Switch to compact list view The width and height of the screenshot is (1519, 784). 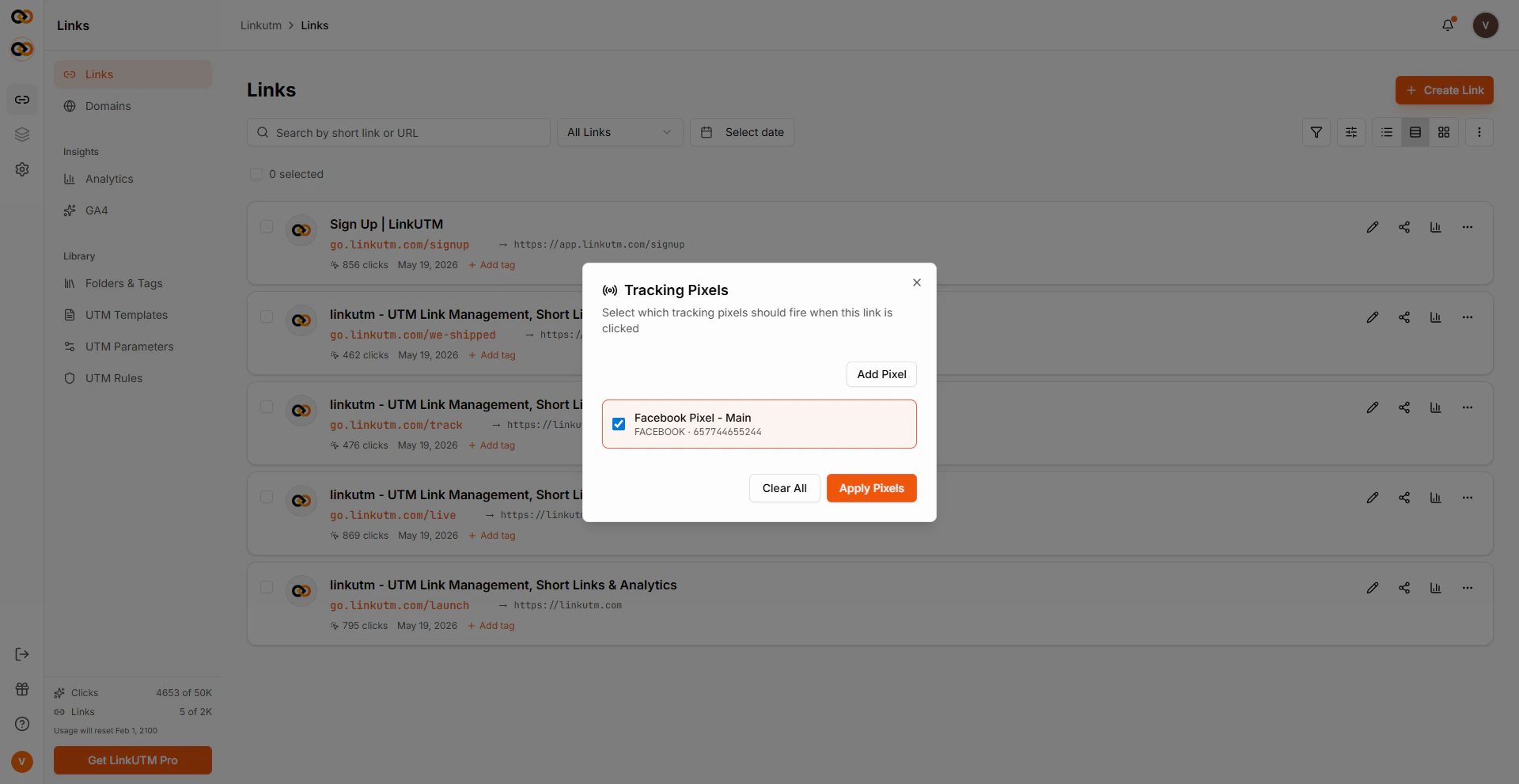(x=1387, y=132)
